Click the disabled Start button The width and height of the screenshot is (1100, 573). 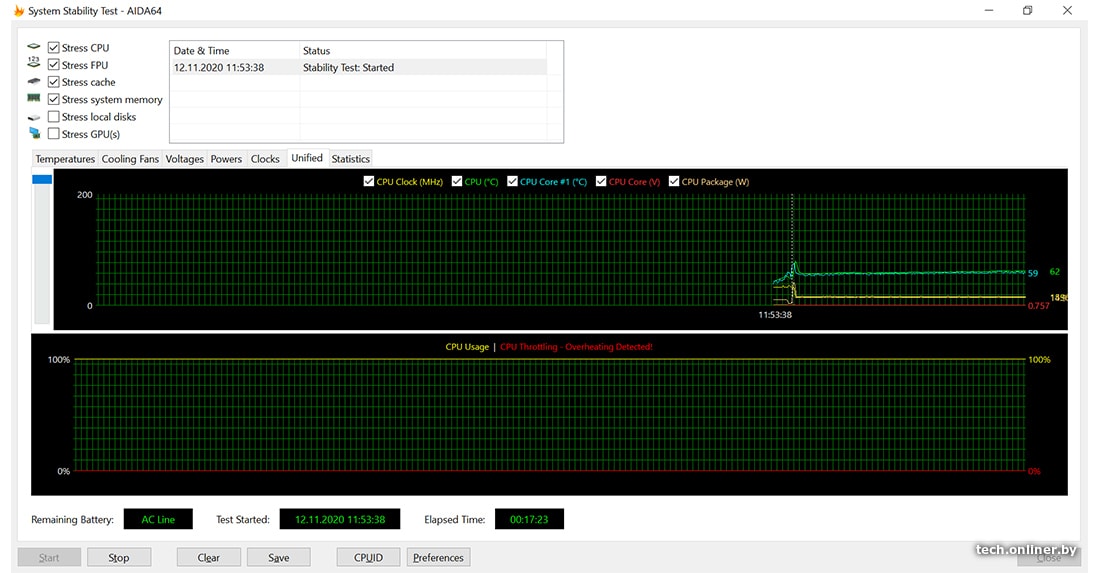49,558
